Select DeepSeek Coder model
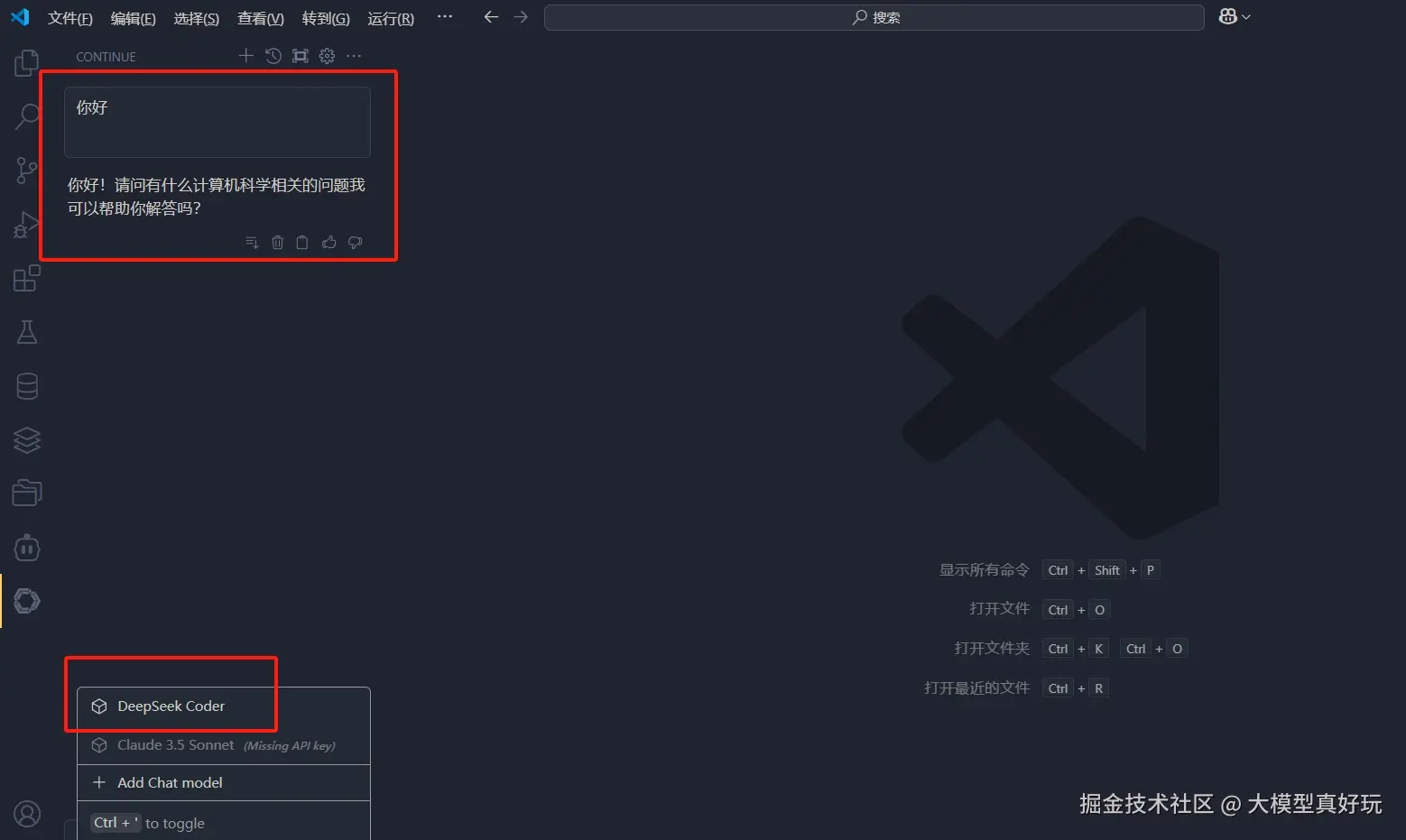1406x840 pixels. tap(224, 706)
